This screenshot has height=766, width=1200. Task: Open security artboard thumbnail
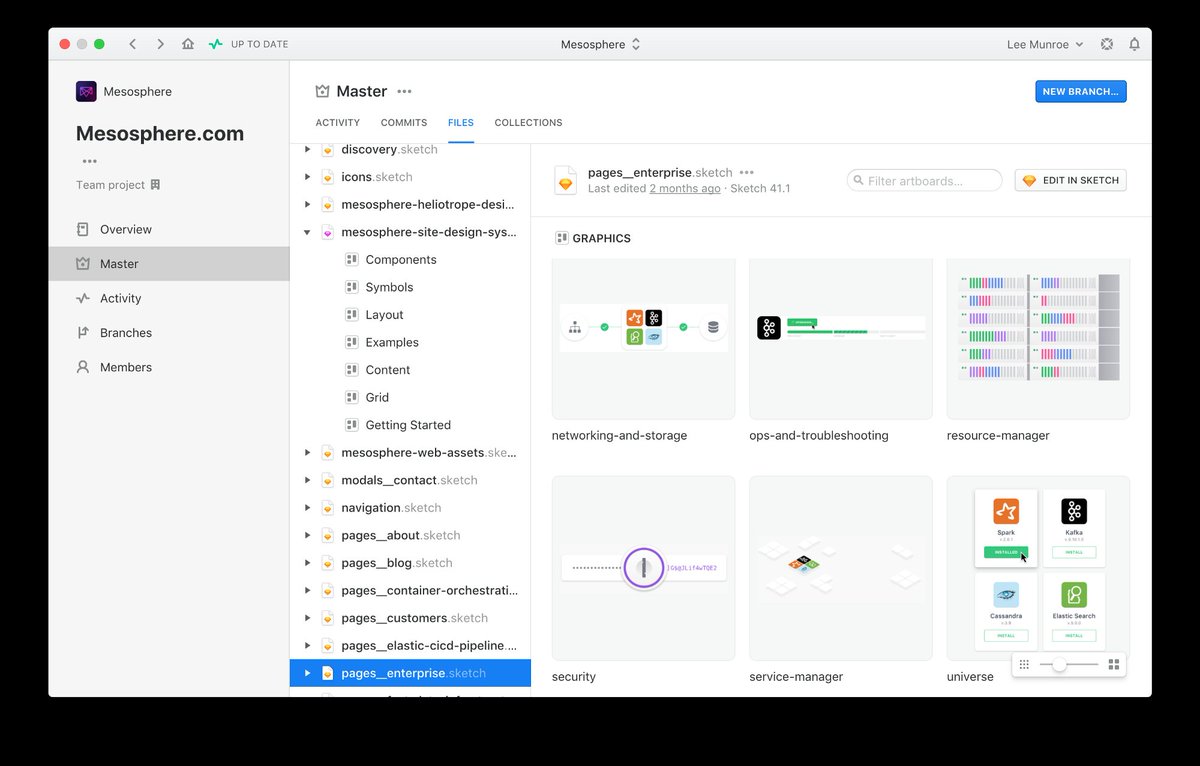643,568
